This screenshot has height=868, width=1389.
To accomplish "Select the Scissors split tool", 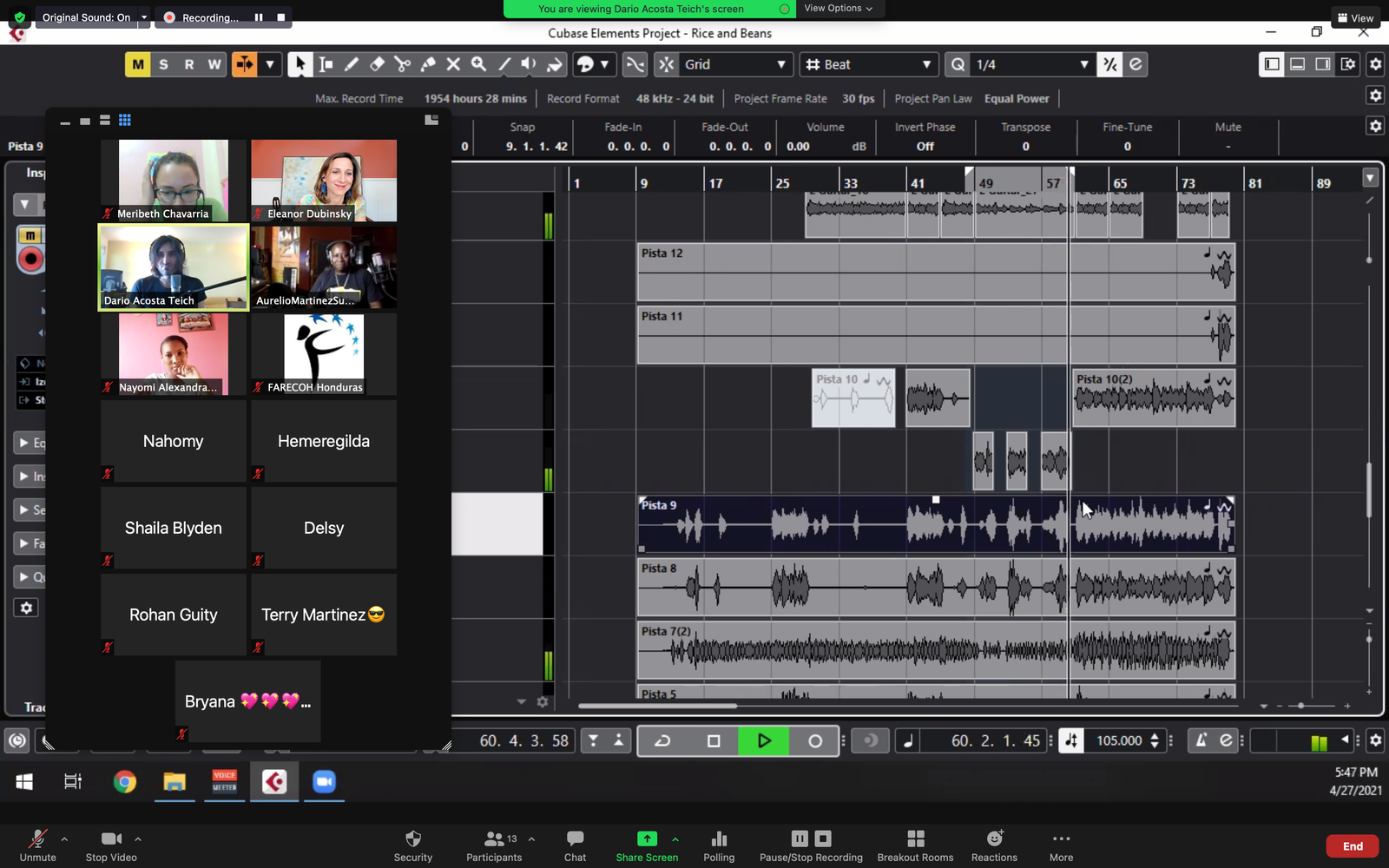I will point(402,64).
